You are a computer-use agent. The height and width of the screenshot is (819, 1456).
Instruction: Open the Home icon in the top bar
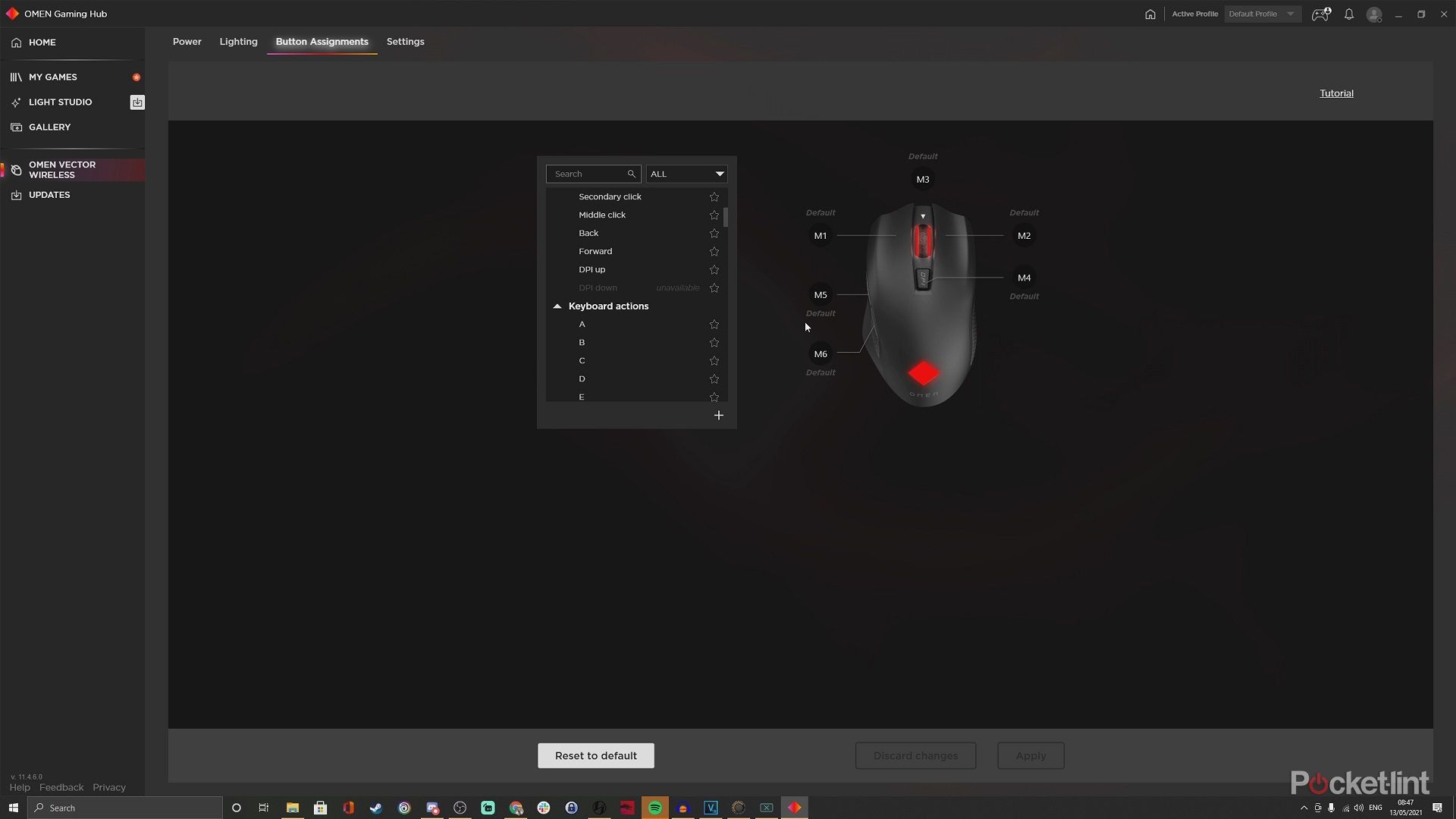[x=1150, y=14]
